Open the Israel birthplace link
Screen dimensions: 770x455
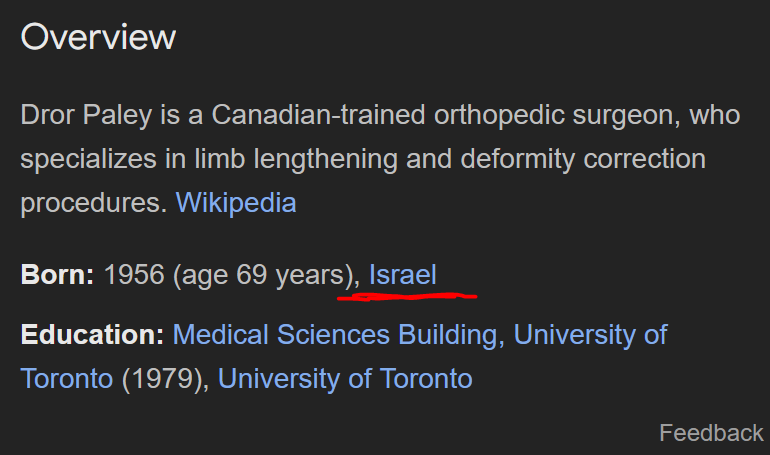tap(403, 274)
